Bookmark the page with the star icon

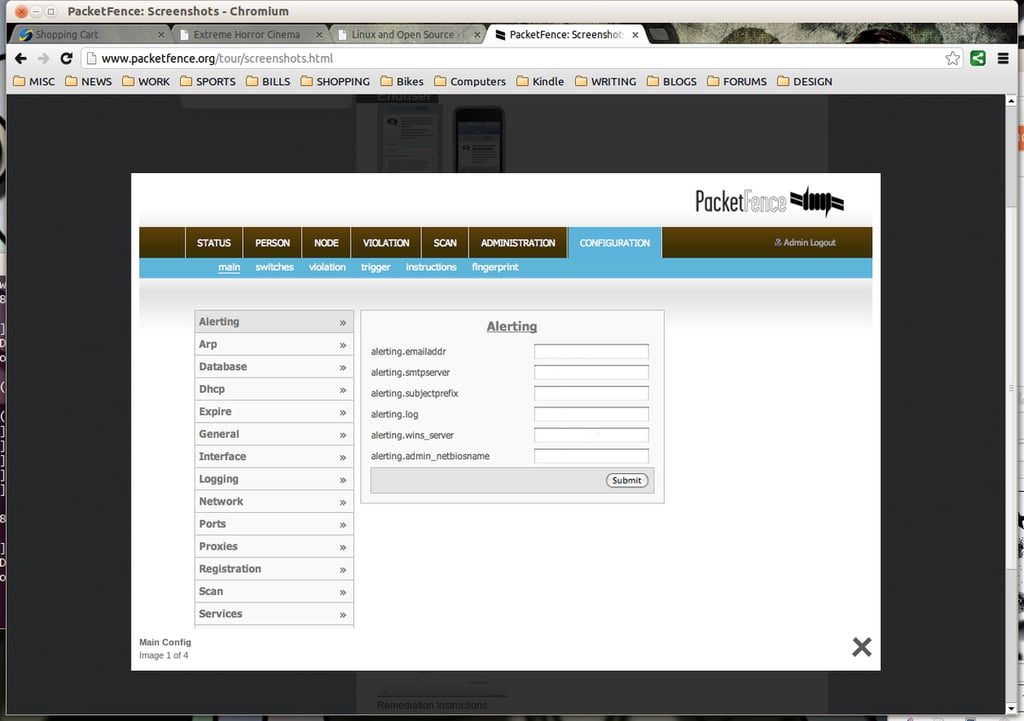[952, 58]
